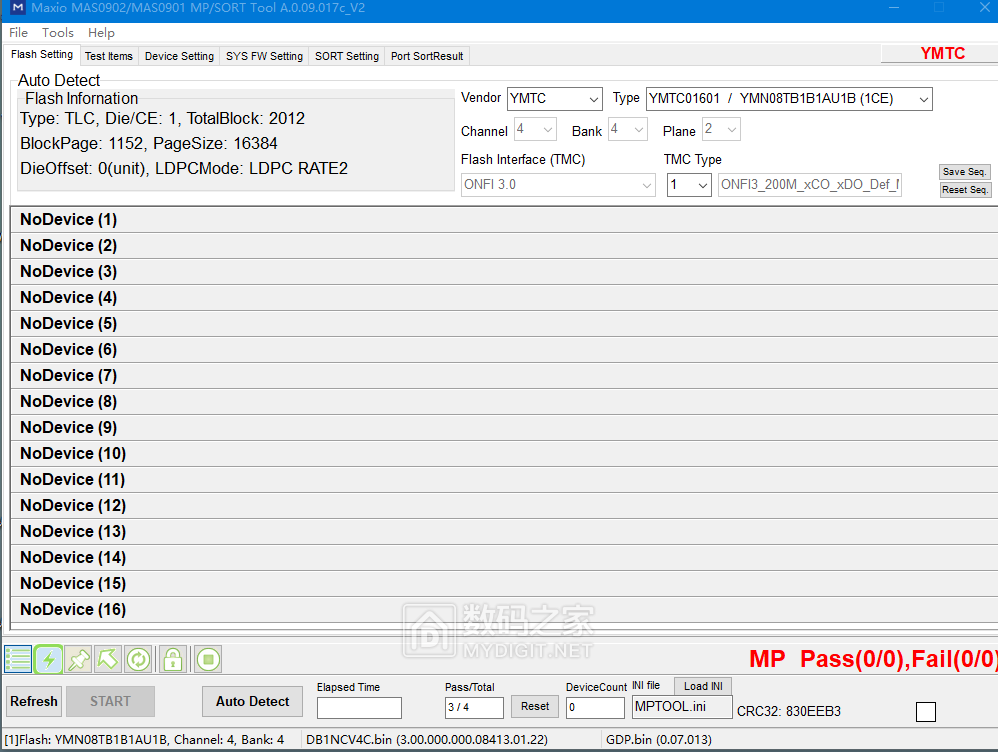Select the NoDevice (11) row
The height and width of the screenshot is (752, 998).
click(x=504, y=479)
